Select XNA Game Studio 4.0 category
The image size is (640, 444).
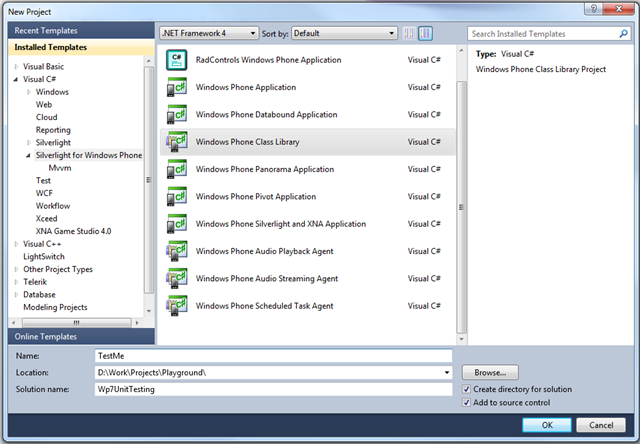(73, 231)
